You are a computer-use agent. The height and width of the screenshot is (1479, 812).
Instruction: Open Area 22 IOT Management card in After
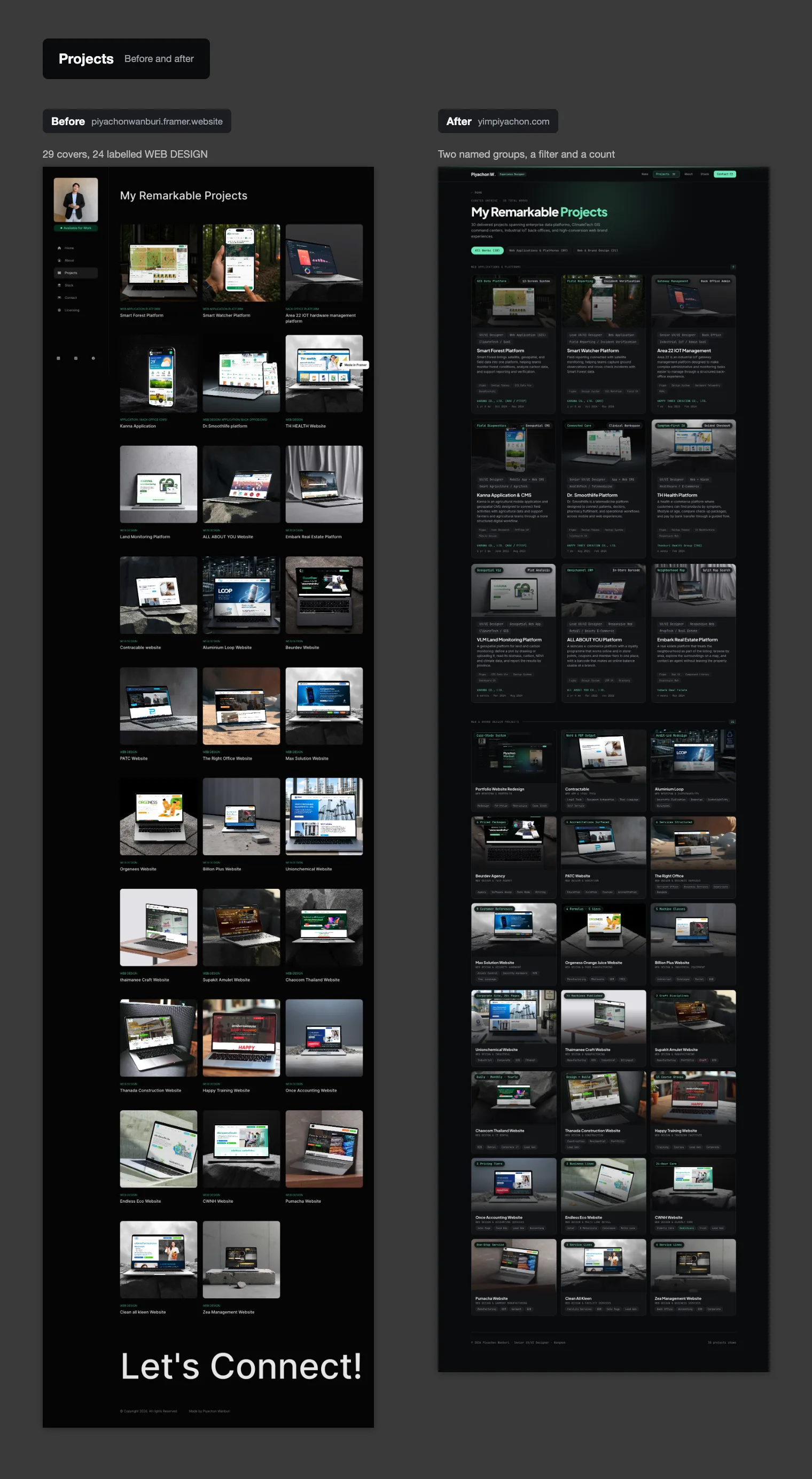[x=693, y=344]
